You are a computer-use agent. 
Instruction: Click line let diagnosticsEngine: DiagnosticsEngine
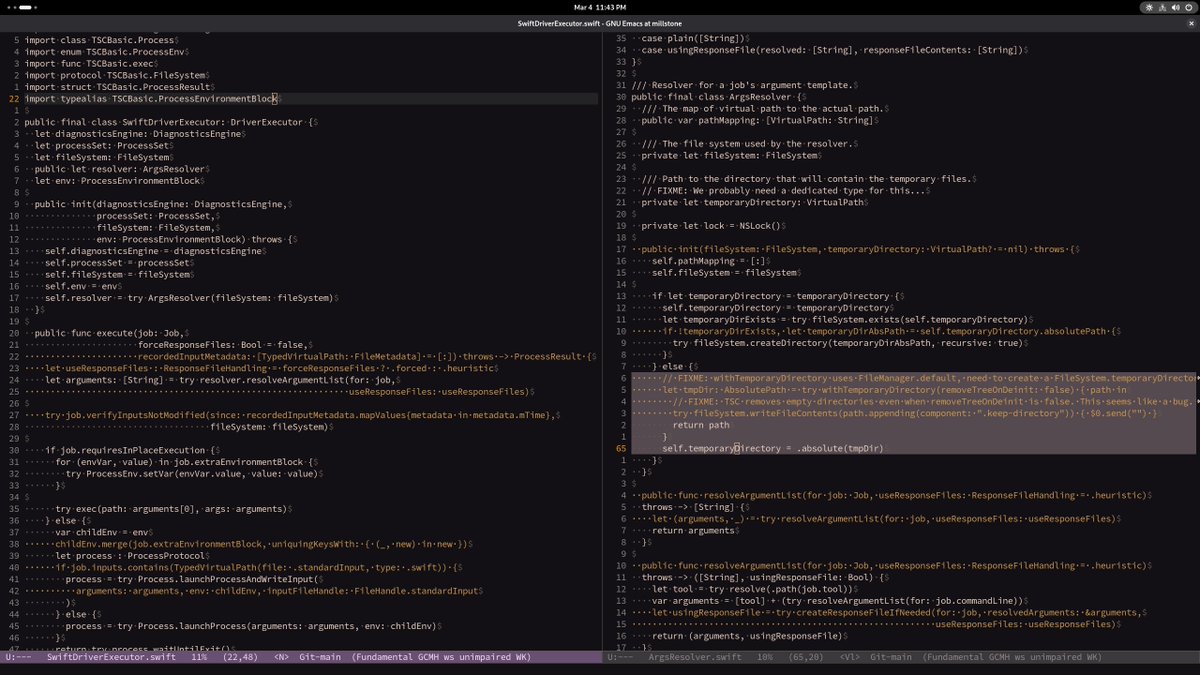pyautogui.click(x=138, y=134)
